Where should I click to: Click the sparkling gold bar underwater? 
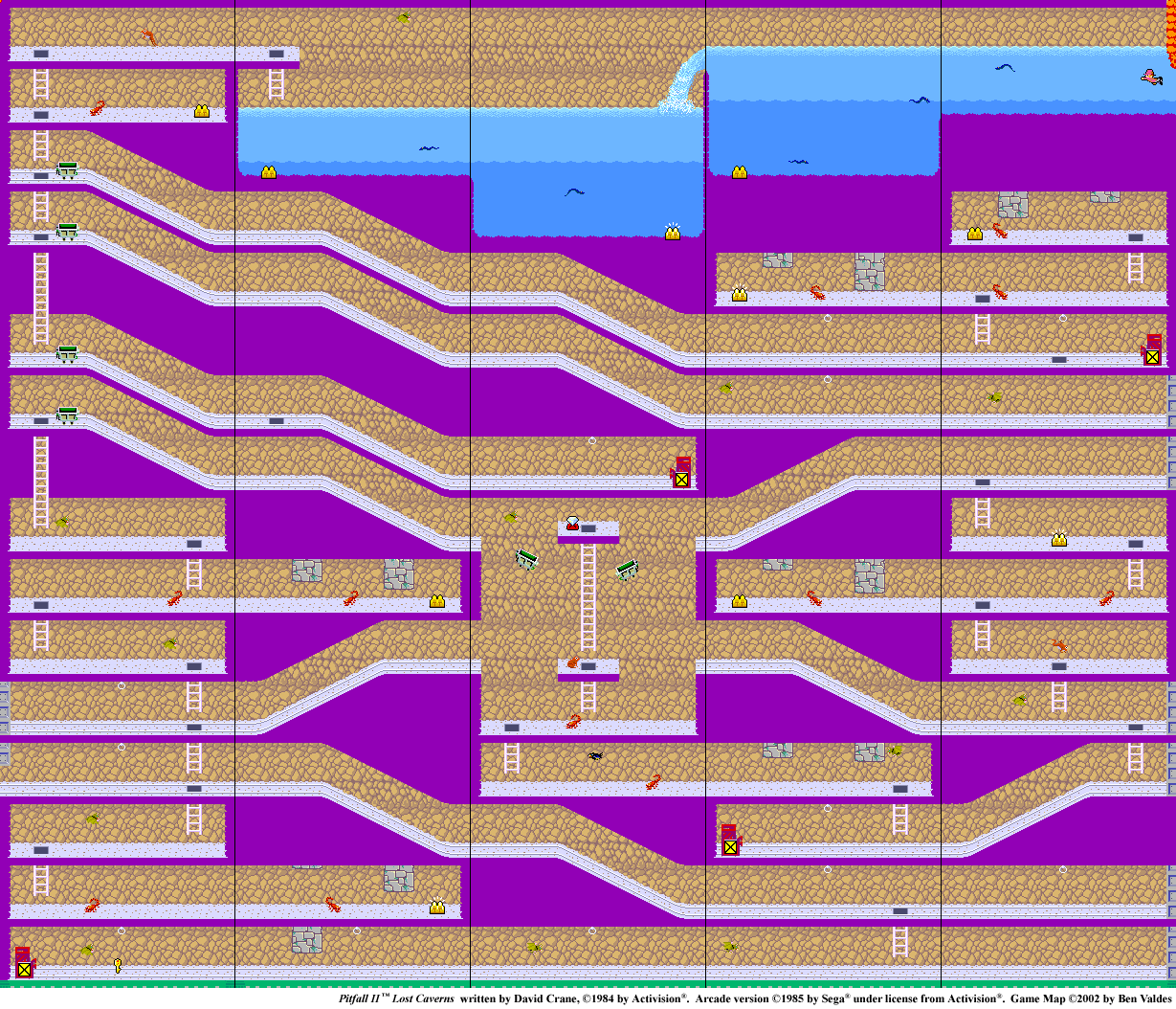[x=673, y=232]
